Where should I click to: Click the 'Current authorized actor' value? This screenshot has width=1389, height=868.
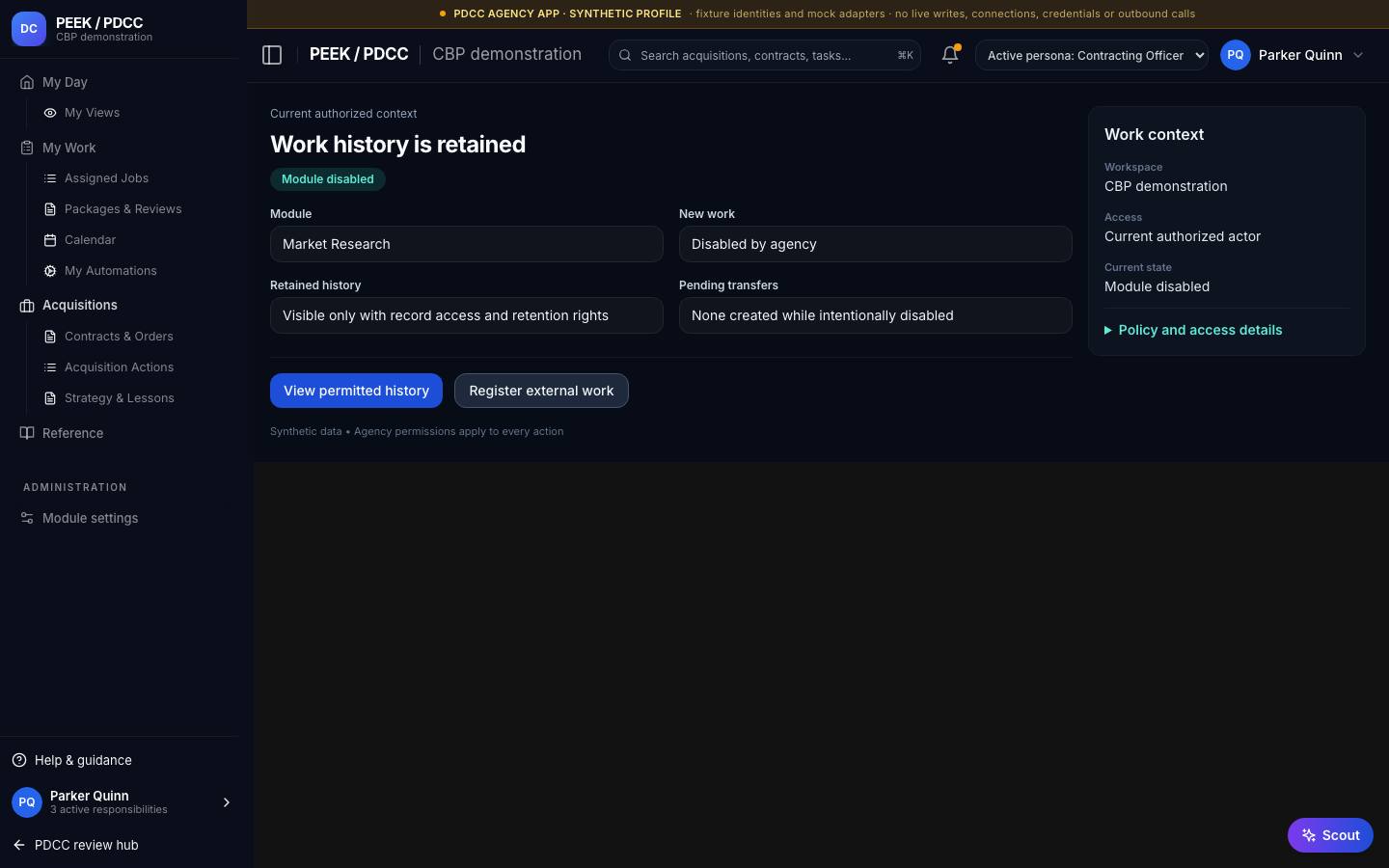(x=1183, y=236)
